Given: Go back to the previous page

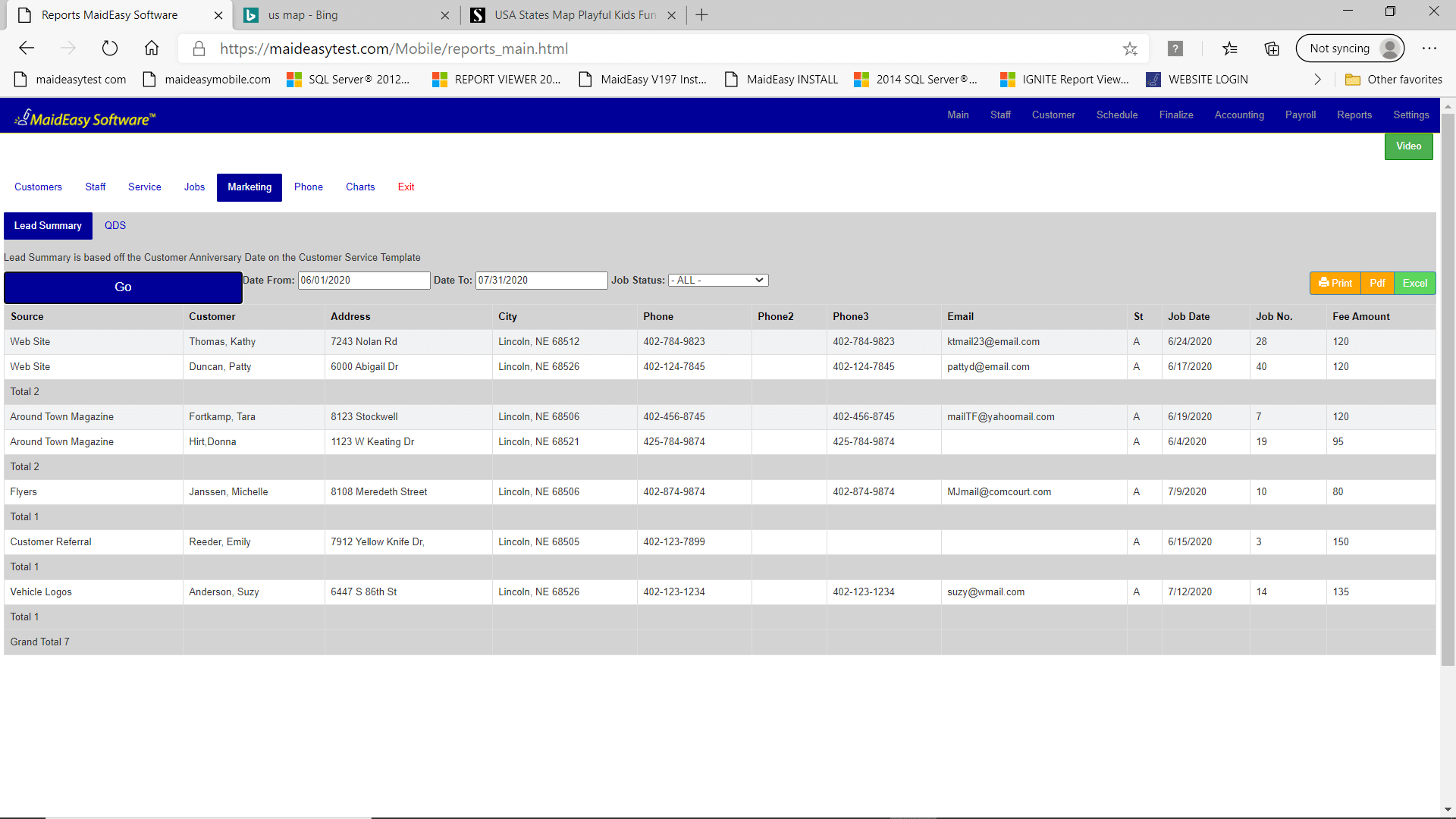Looking at the screenshot, I should [27, 49].
